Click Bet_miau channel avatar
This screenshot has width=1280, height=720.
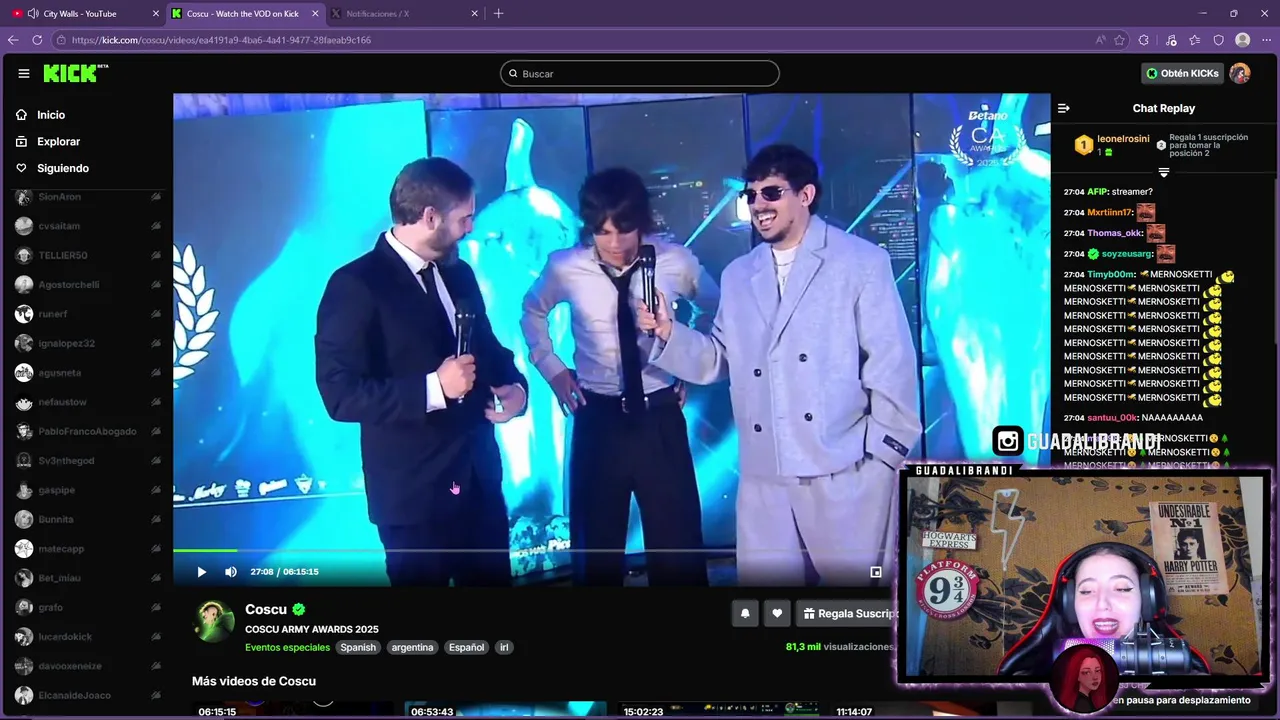[x=24, y=578]
